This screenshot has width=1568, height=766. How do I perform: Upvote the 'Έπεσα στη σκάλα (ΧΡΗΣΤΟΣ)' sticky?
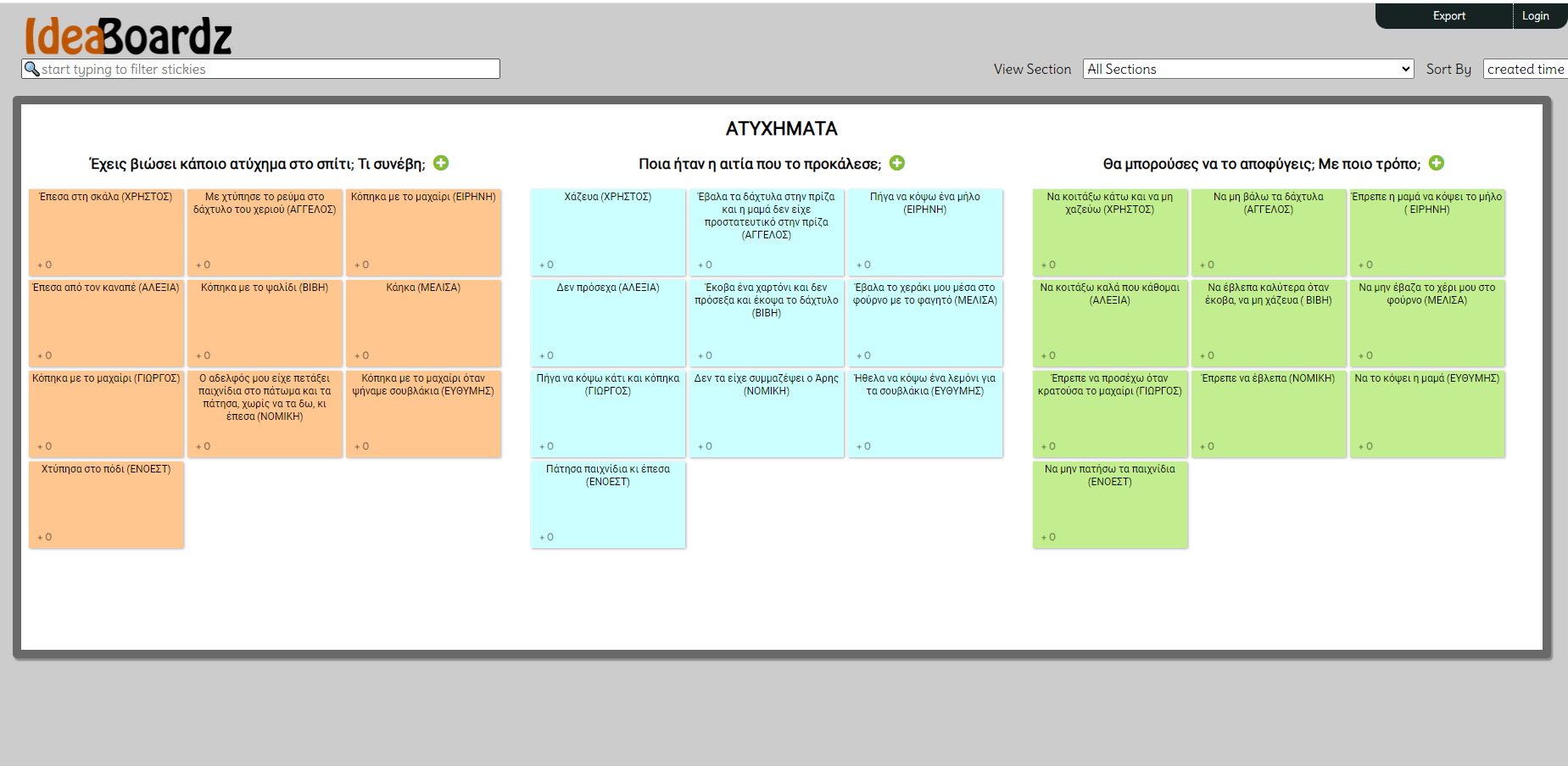tap(45, 265)
